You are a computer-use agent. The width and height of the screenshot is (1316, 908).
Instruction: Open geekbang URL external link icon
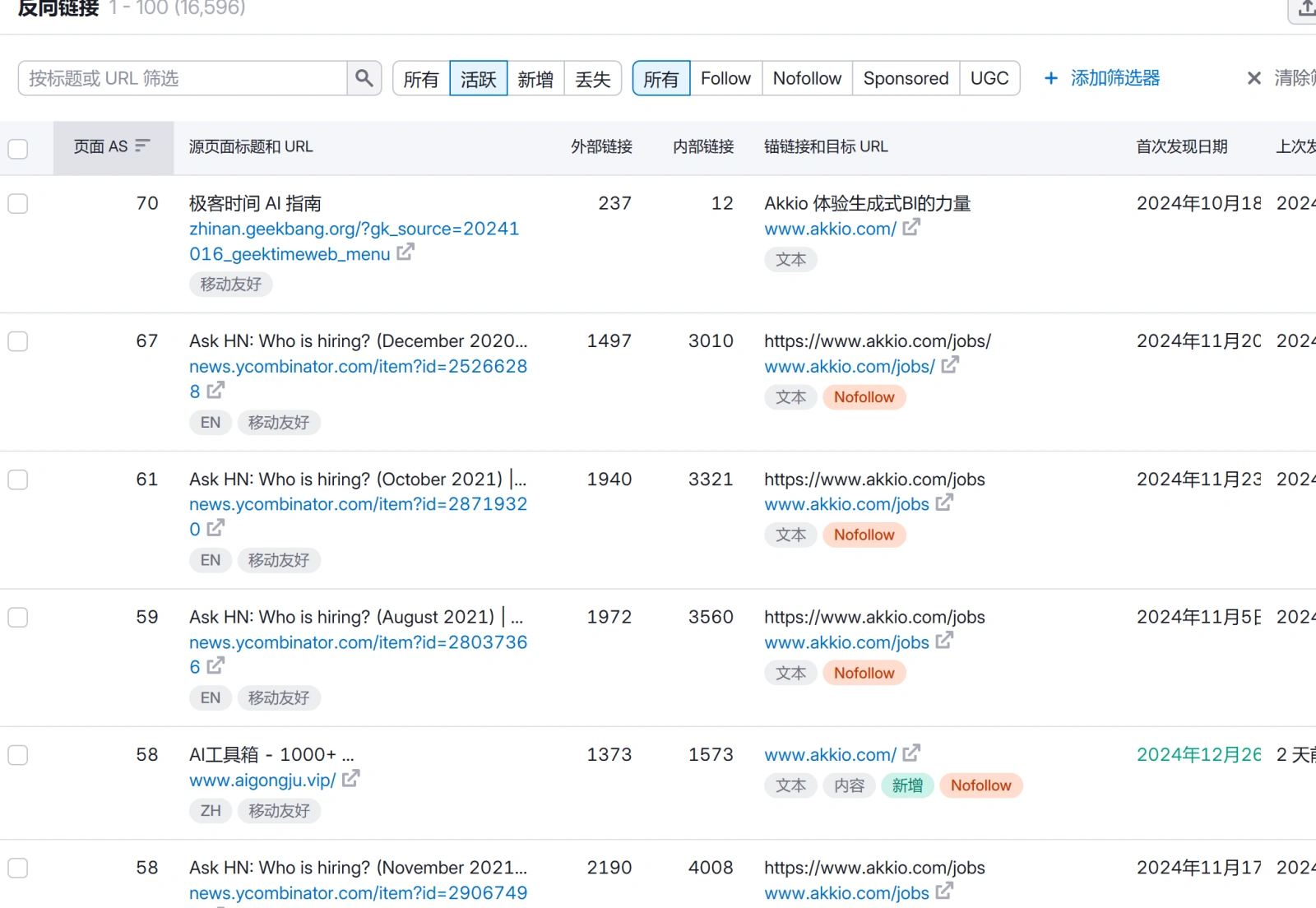pyautogui.click(x=405, y=252)
